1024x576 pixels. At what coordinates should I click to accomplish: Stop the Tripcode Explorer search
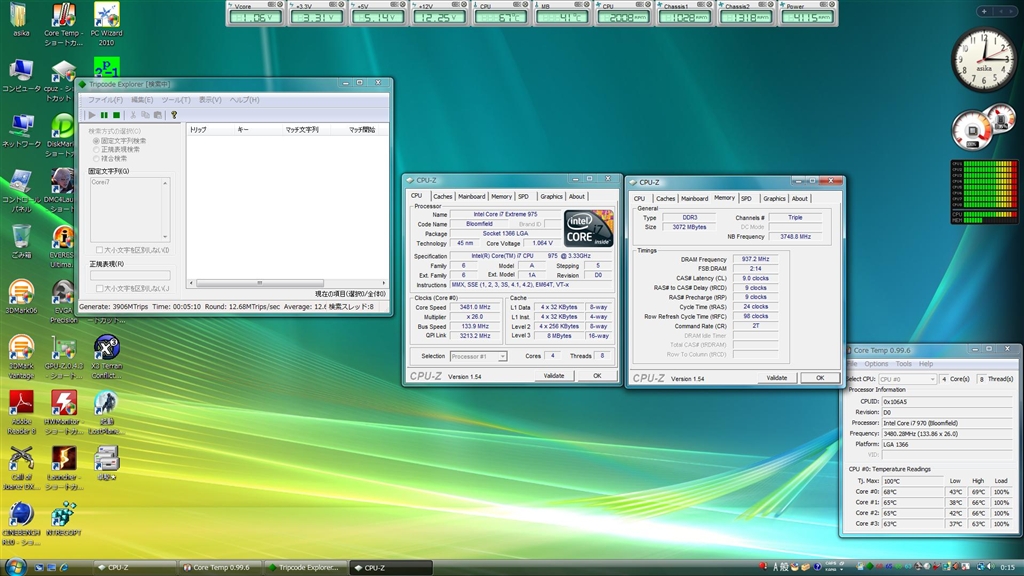116,115
